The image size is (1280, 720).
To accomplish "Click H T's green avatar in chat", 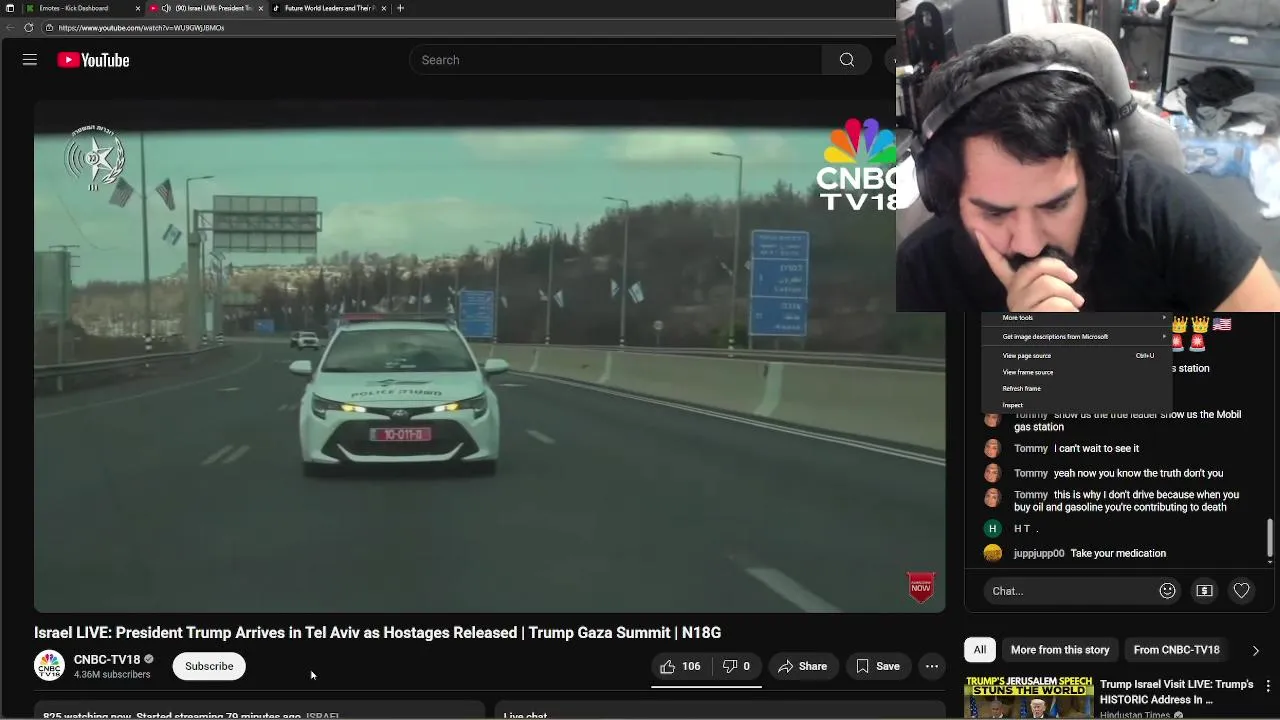I will (x=992, y=528).
